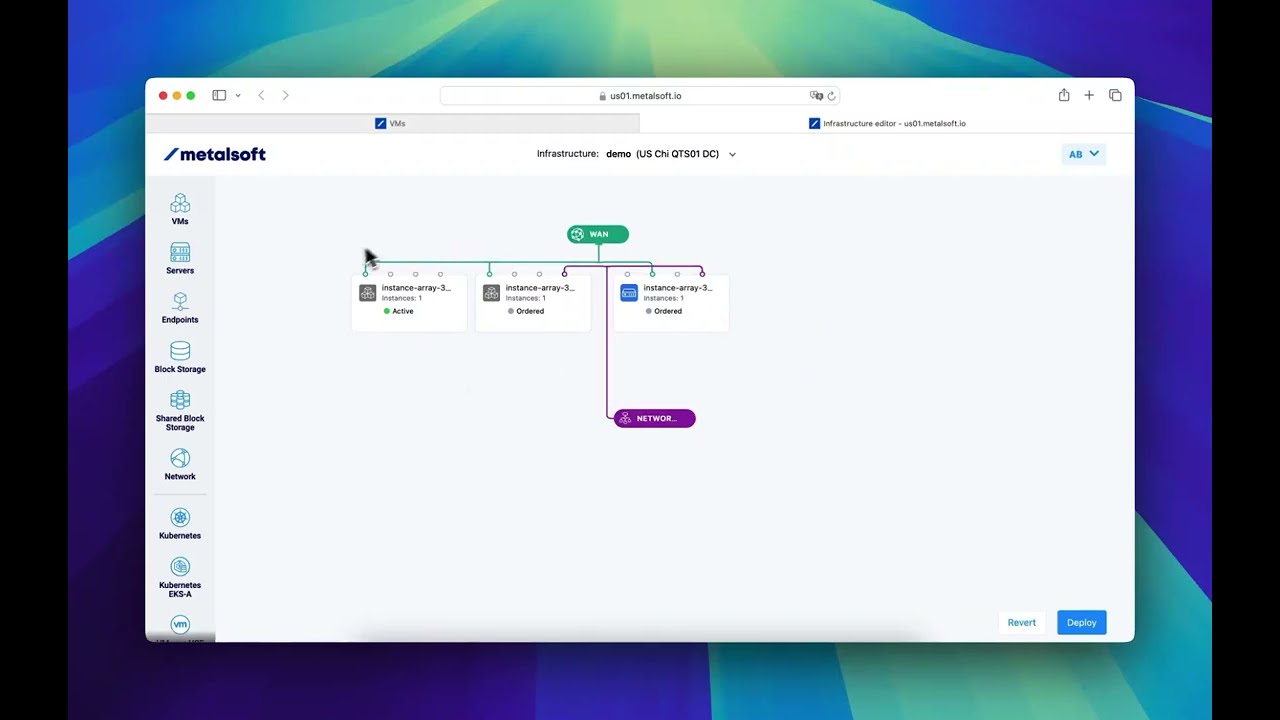1280x720 pixels.
Task: Open the VMs sidebar item
Action: tap(180, 209)
